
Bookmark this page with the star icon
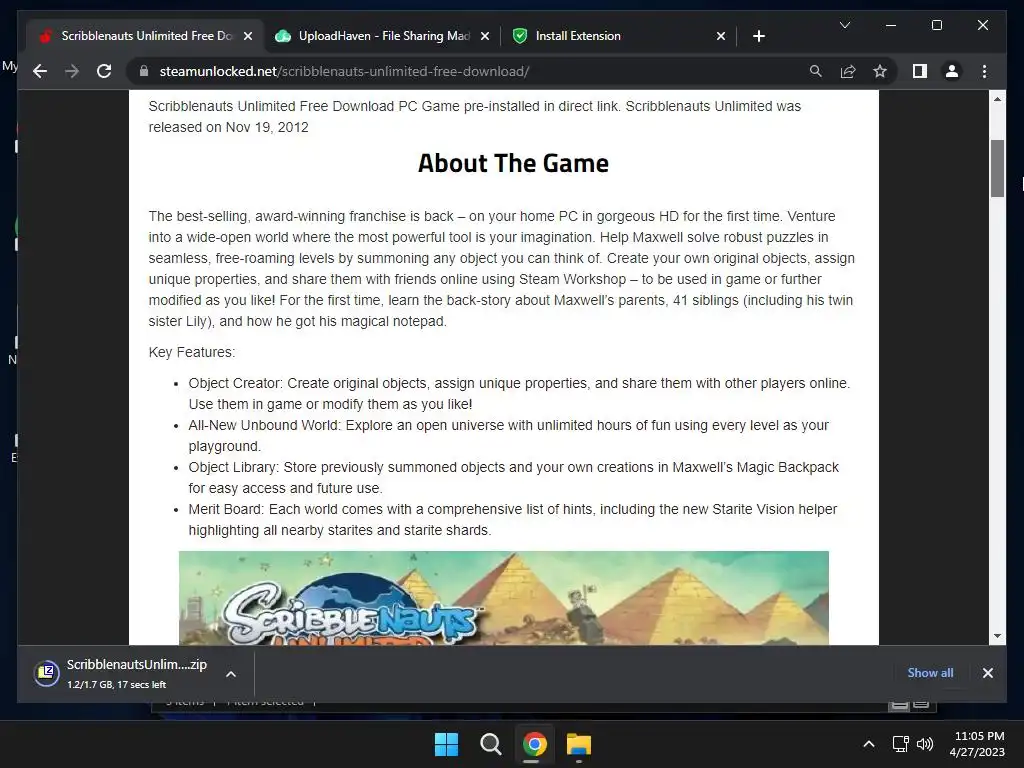[880, 71]
